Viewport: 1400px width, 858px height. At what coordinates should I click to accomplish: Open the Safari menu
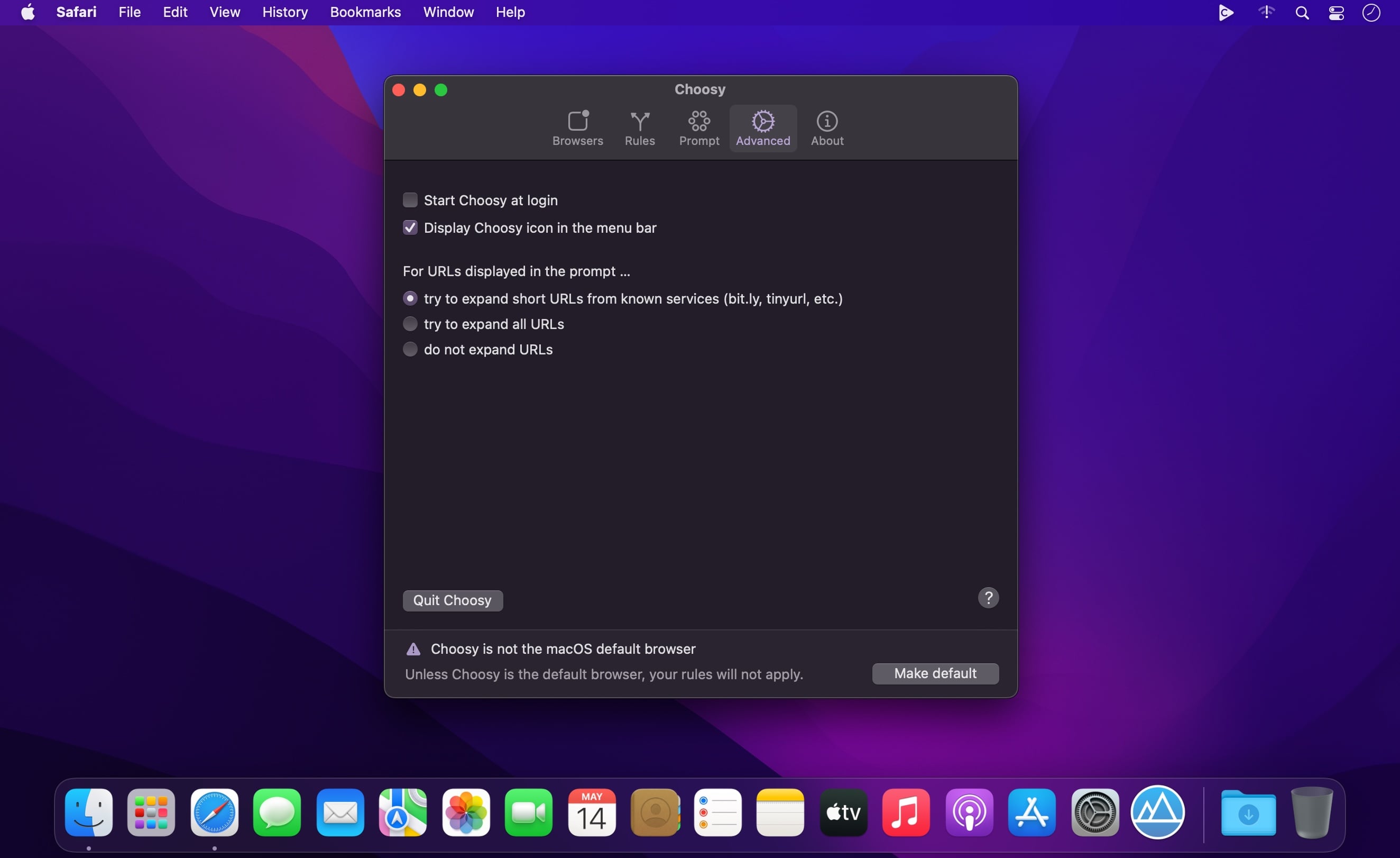pos(76,12)
